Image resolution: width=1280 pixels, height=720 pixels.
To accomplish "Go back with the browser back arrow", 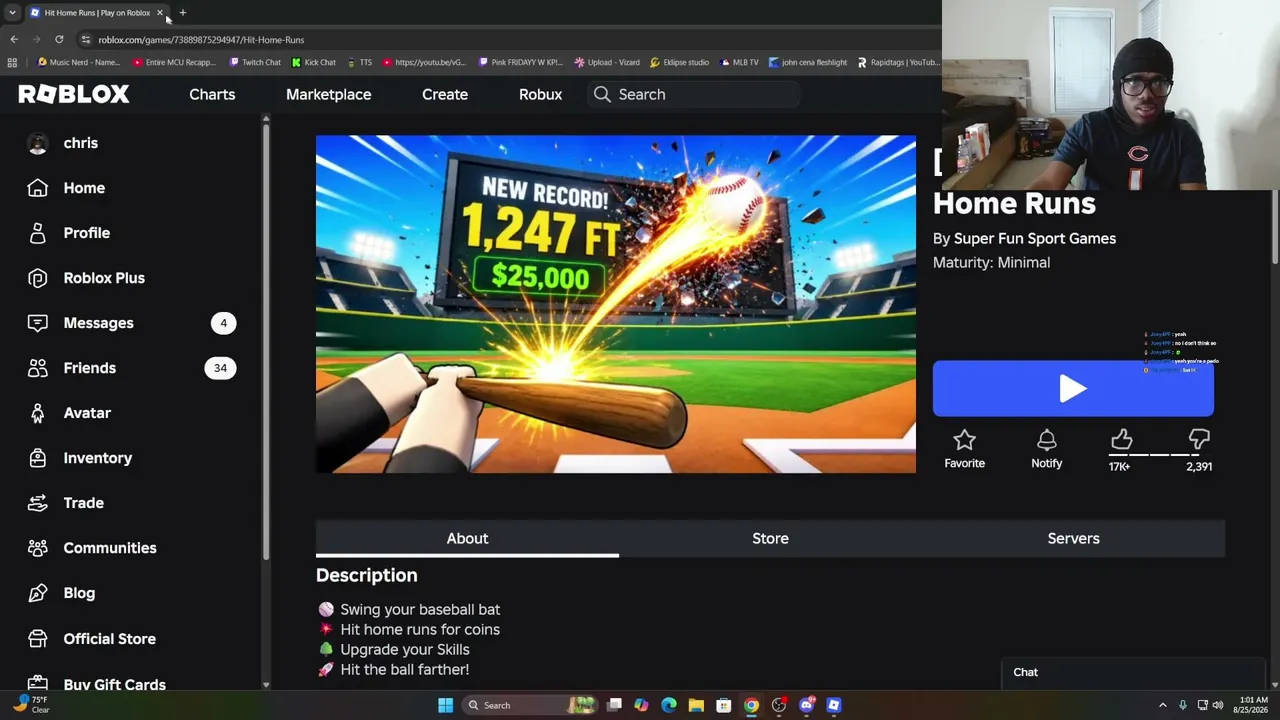I will click(13, 39).
